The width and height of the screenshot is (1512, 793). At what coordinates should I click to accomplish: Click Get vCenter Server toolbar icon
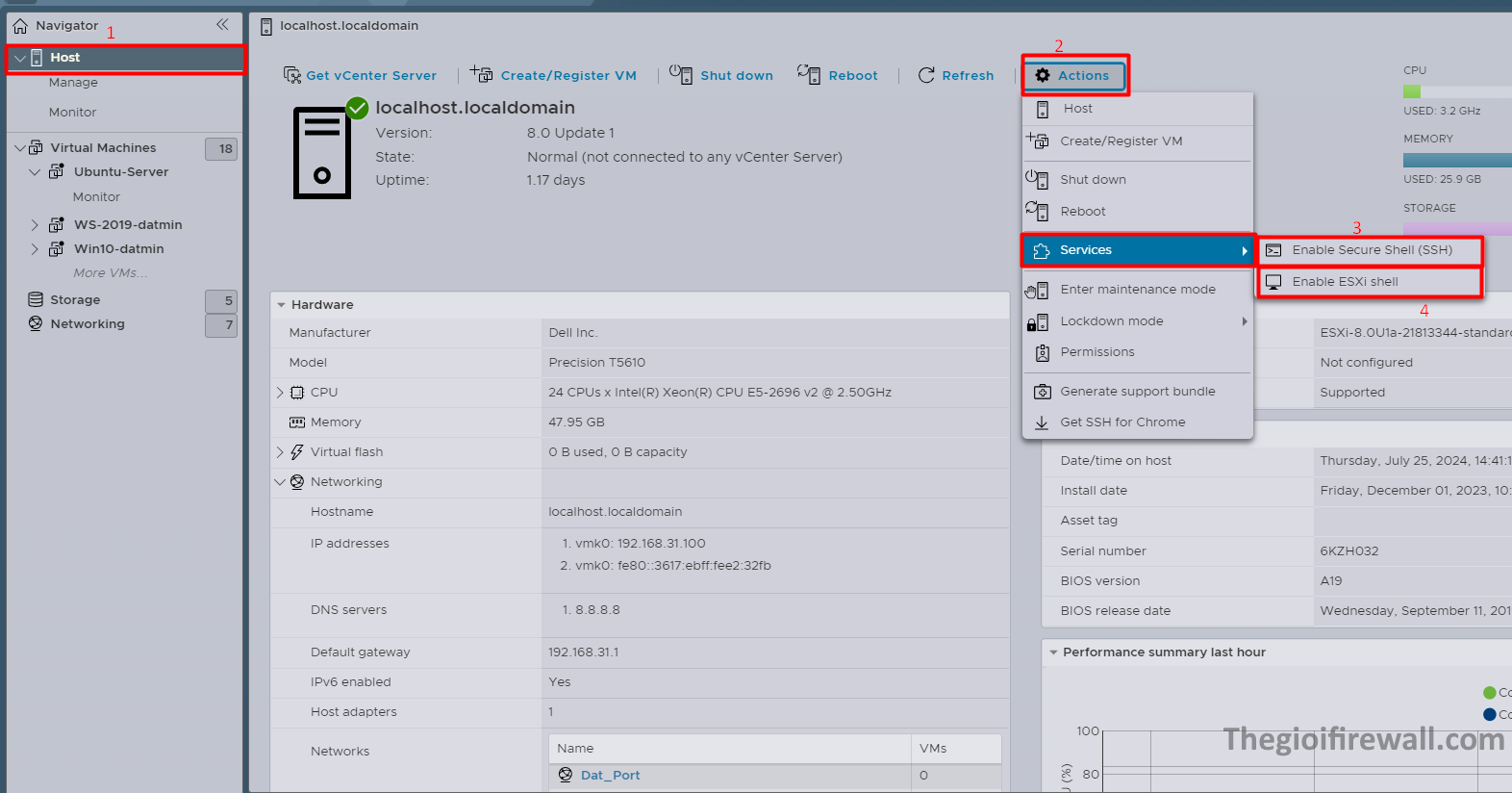(292, 75)
